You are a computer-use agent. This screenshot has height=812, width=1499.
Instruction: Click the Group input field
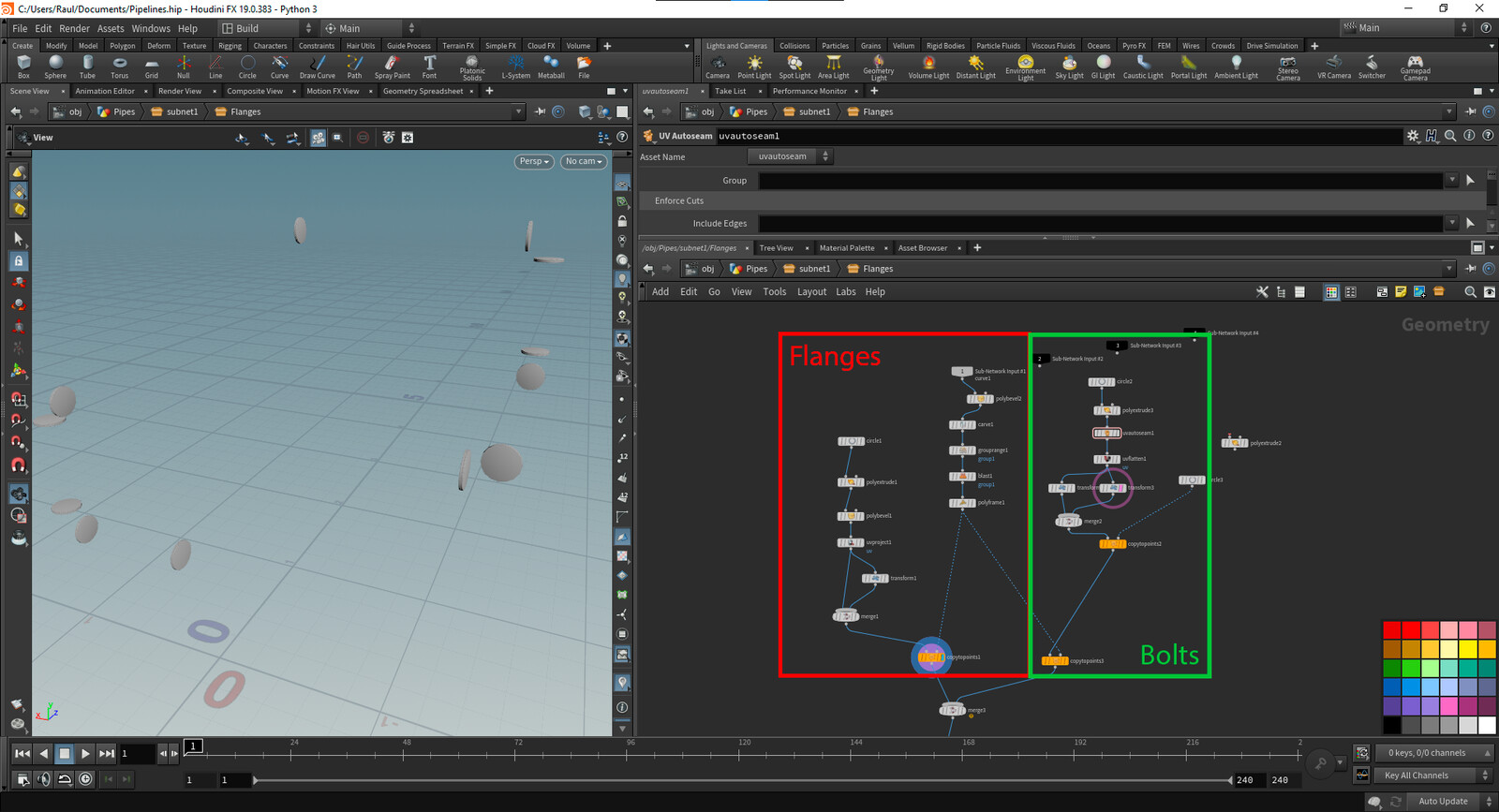pyautogui.click(x=1101, y=180)
